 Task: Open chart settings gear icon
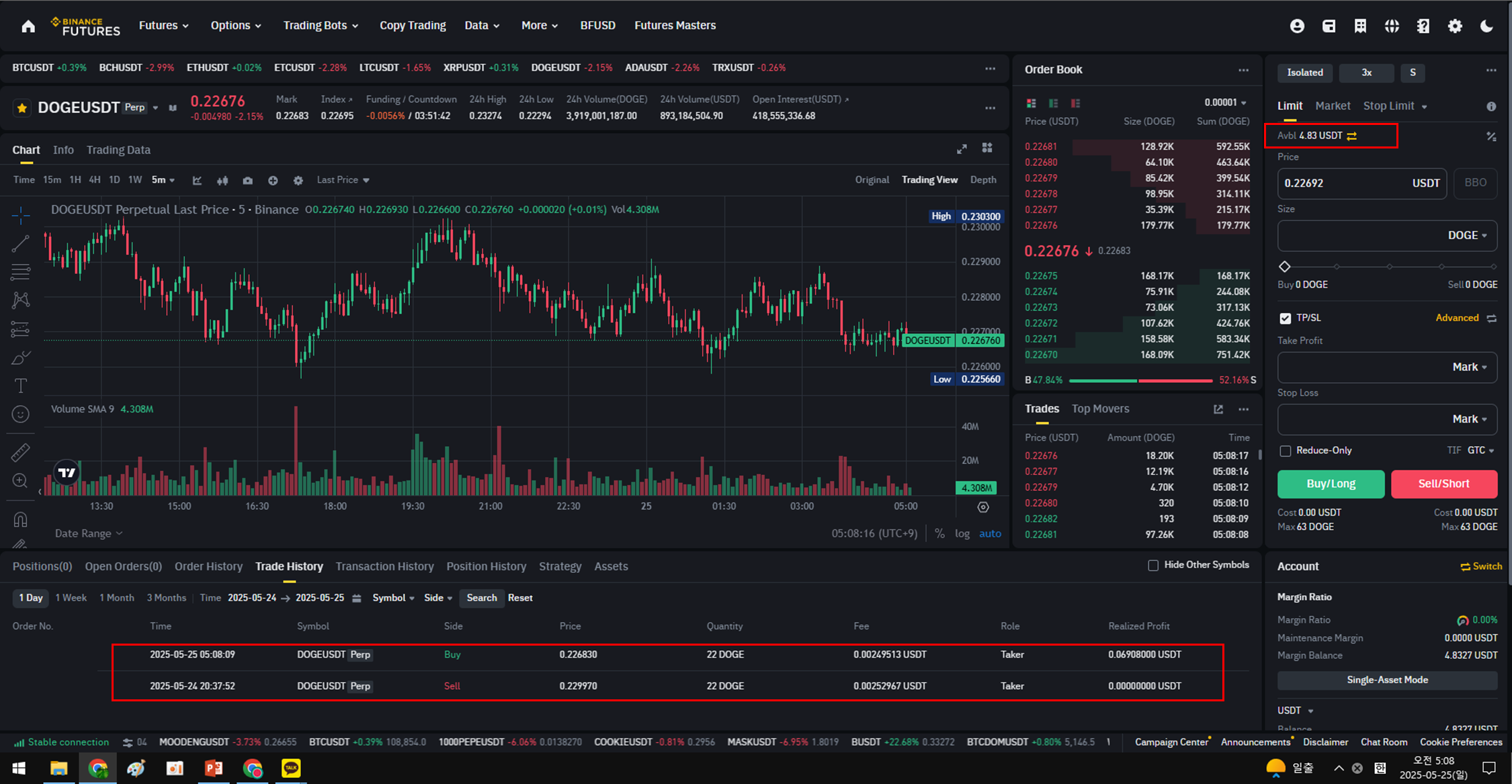(298, 180)
